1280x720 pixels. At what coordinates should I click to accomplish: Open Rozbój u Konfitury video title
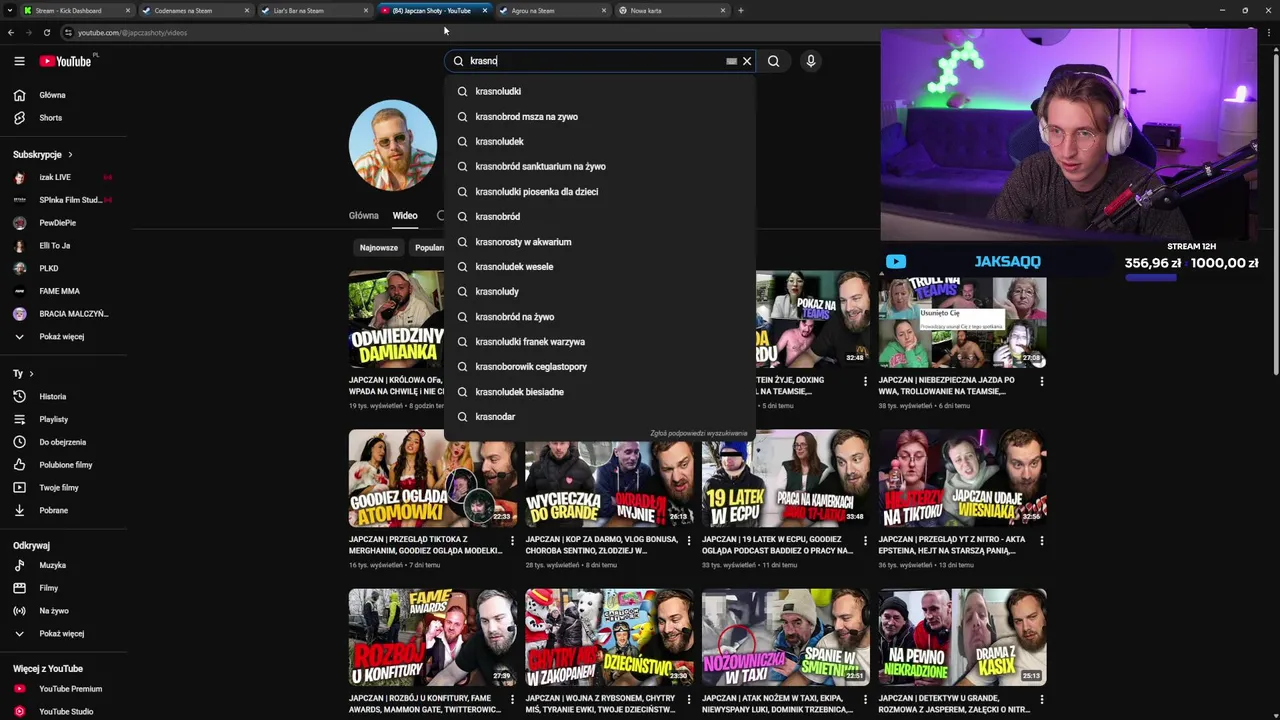425,704
